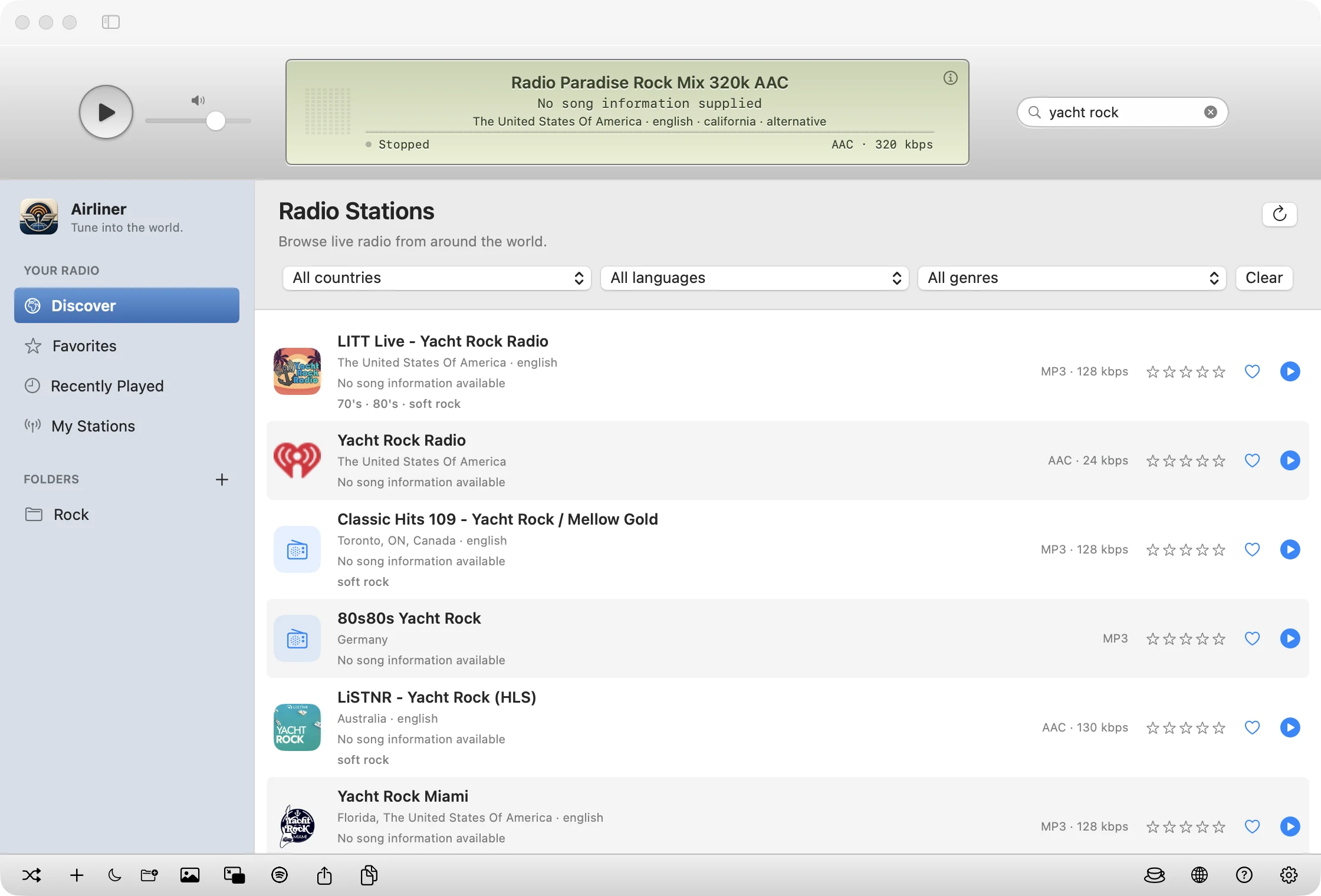Rate Yacht Rock Miami five stars

1219,827
